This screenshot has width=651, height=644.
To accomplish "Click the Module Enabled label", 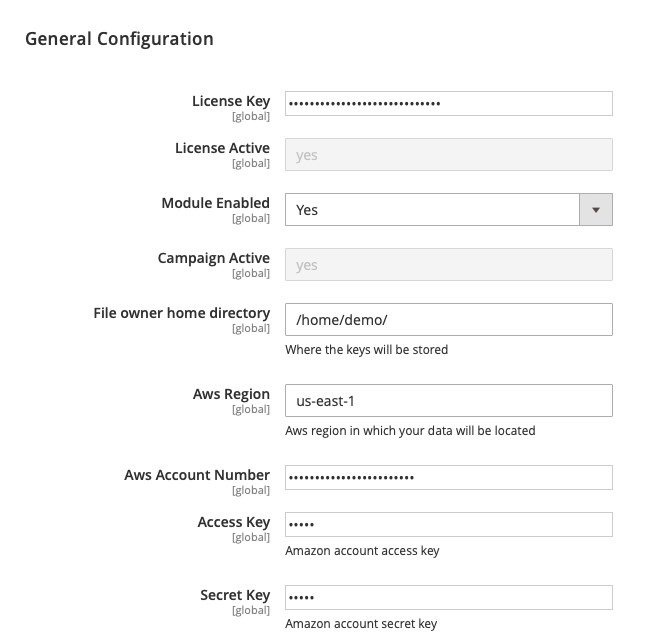I will pyautogui.click(x=215, y=203).
